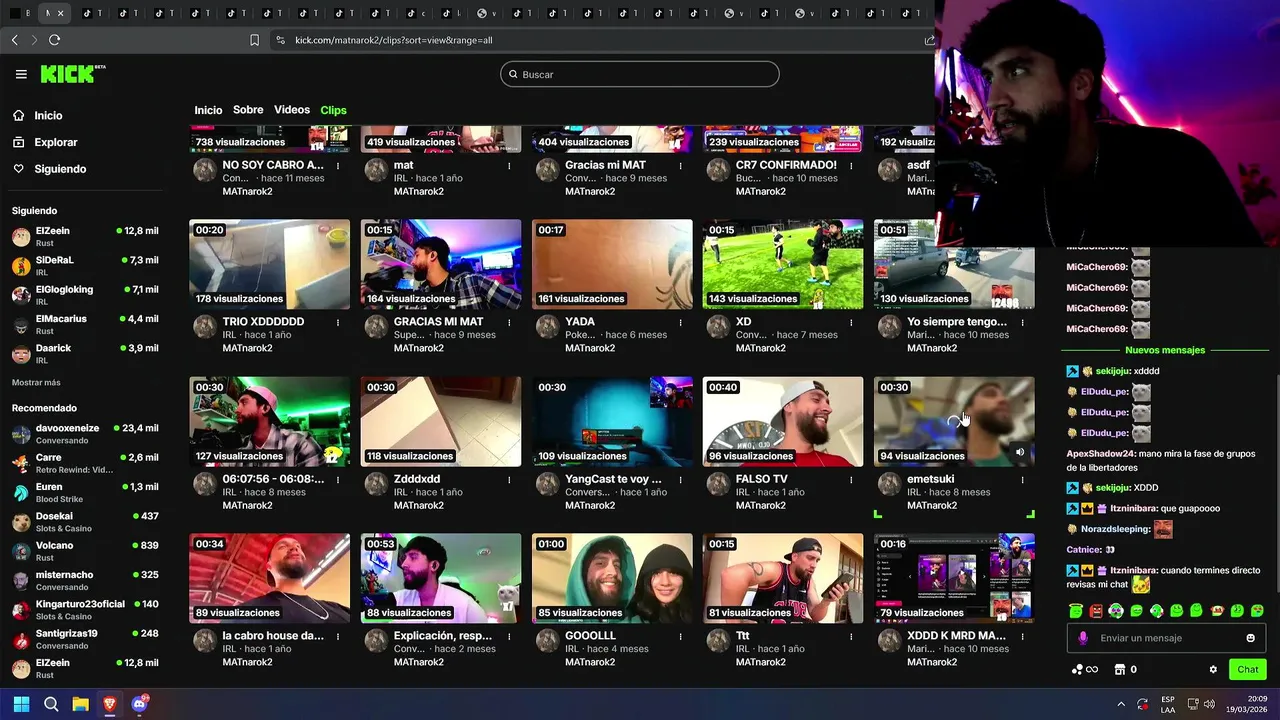Open SiDeRaL channel in the sidebar

[x=85, y=266]
